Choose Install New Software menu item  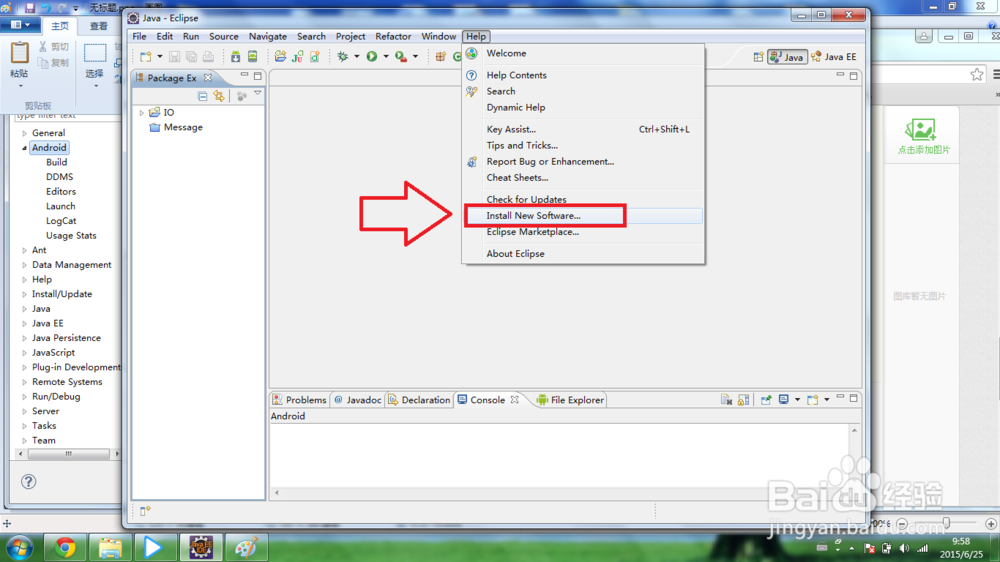pos(583,216)
